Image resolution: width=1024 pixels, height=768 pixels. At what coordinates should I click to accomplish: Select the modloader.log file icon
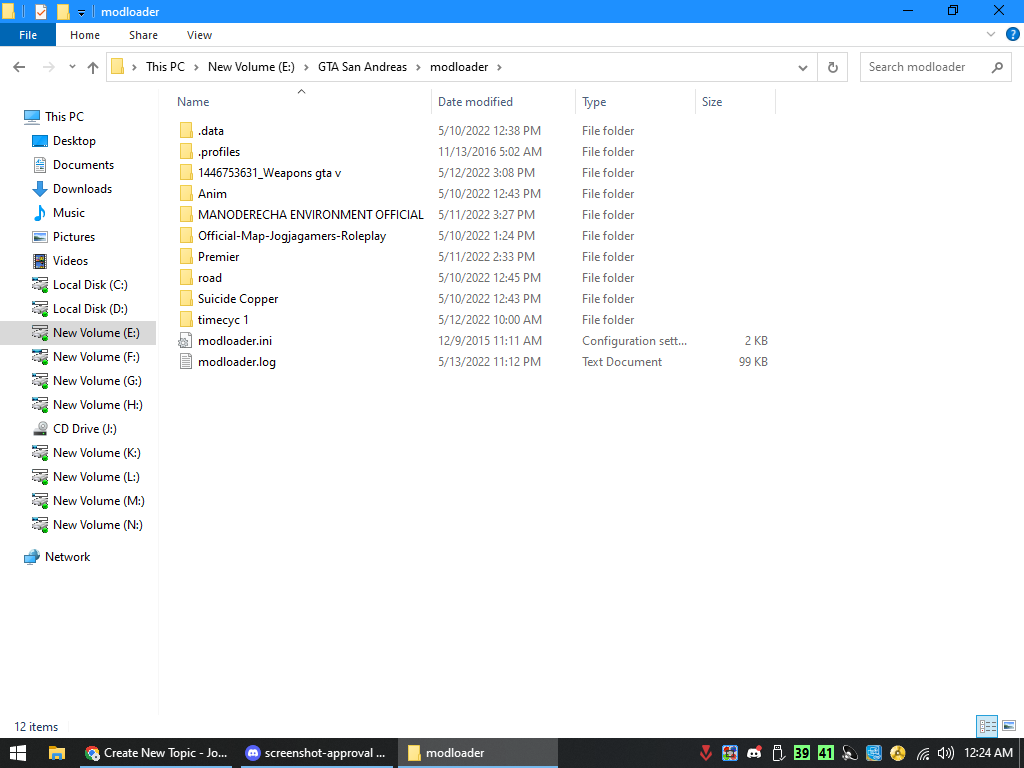[x=185, y=362]
